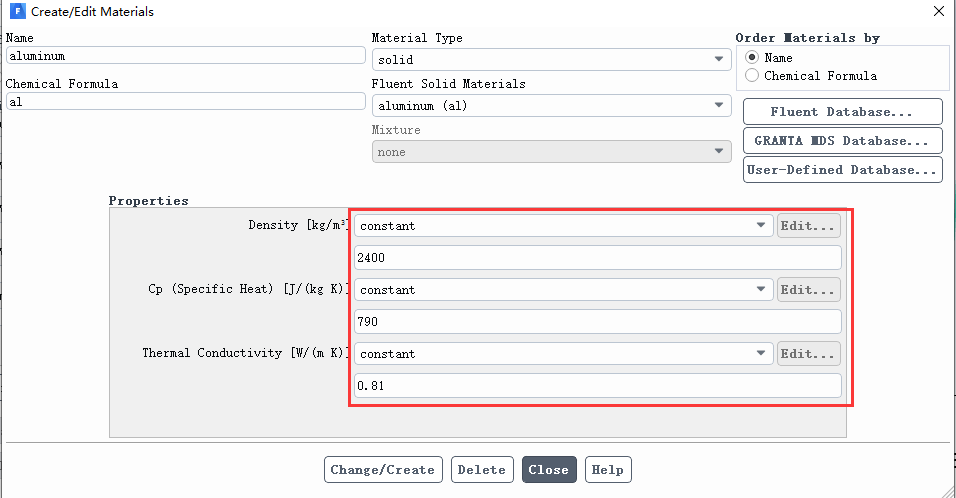The image size is (956, 498).
Task: Open the Material Type dropdown
Action: point(551,60)
